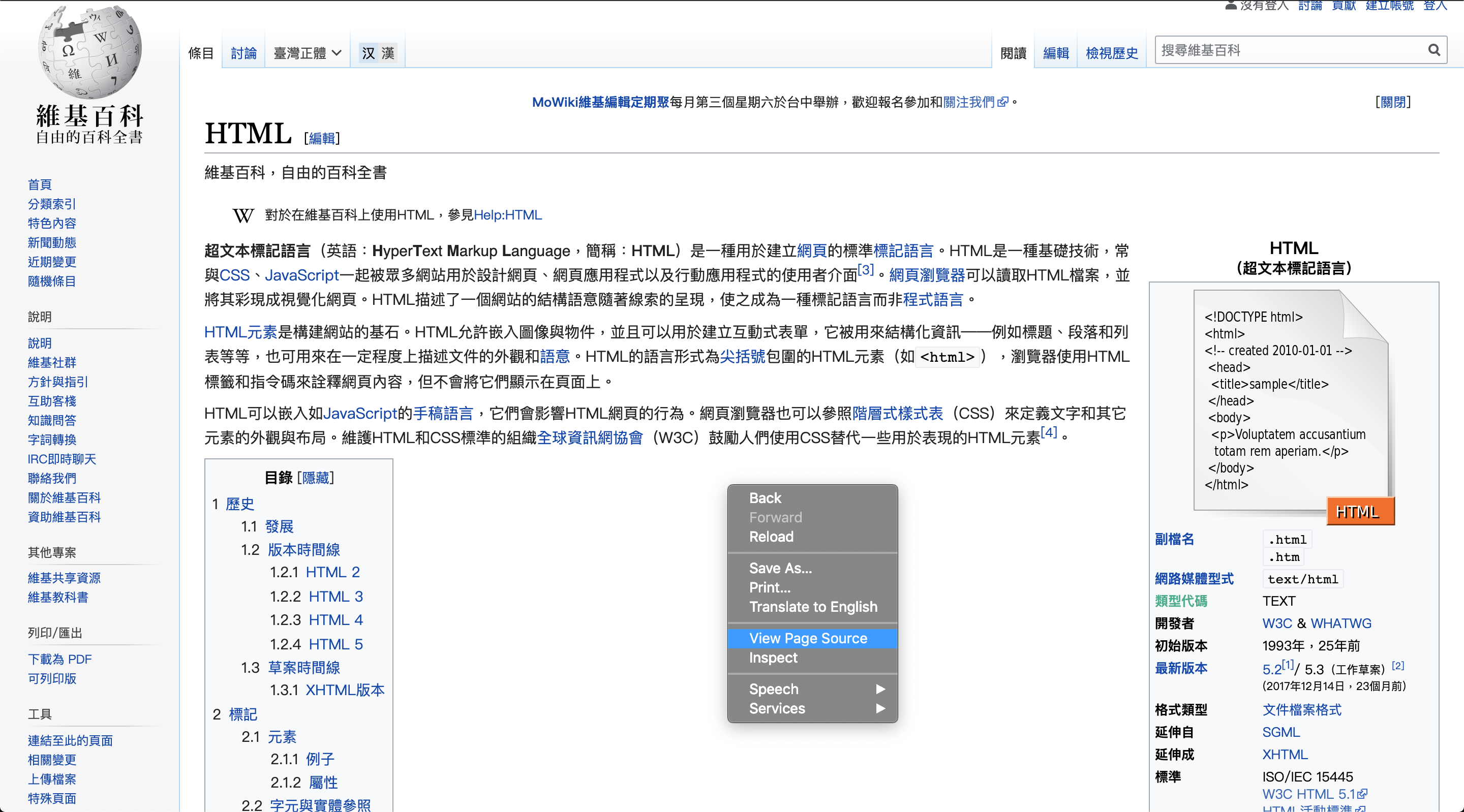Click the user icon beside 沒有登入
Viewport: 1464px width, 812px height.
[1231, 5]
